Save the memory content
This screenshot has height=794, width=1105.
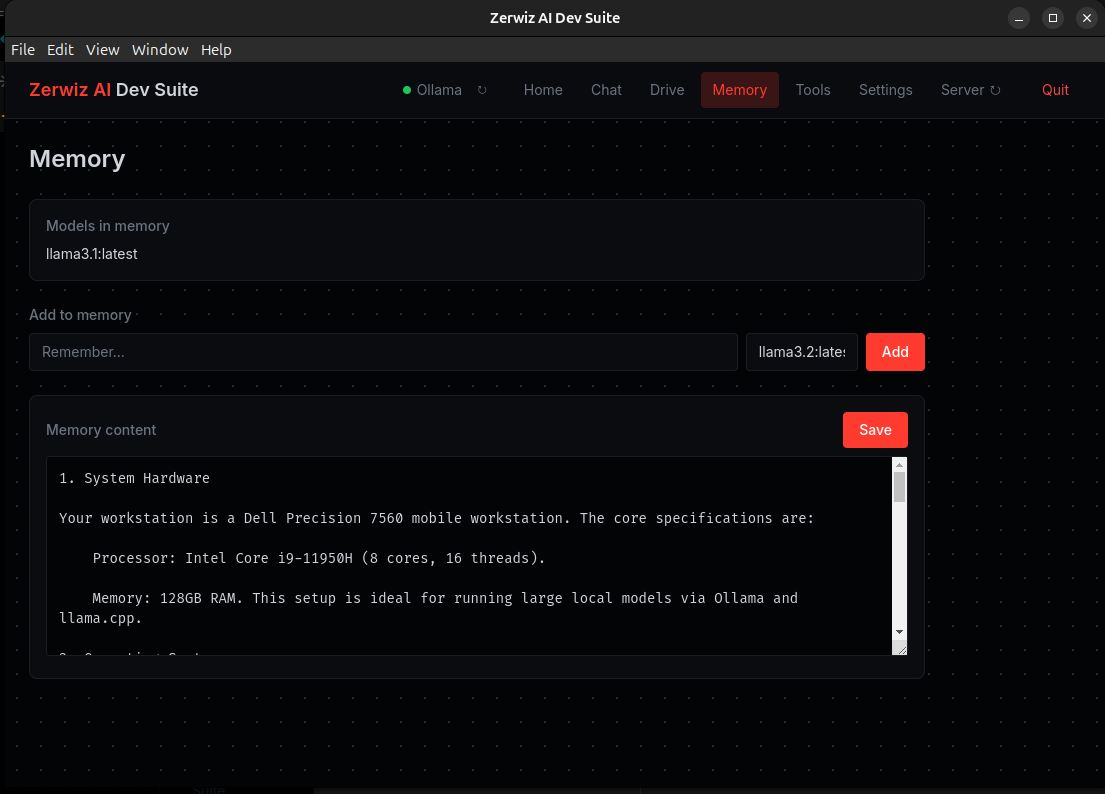875,430
